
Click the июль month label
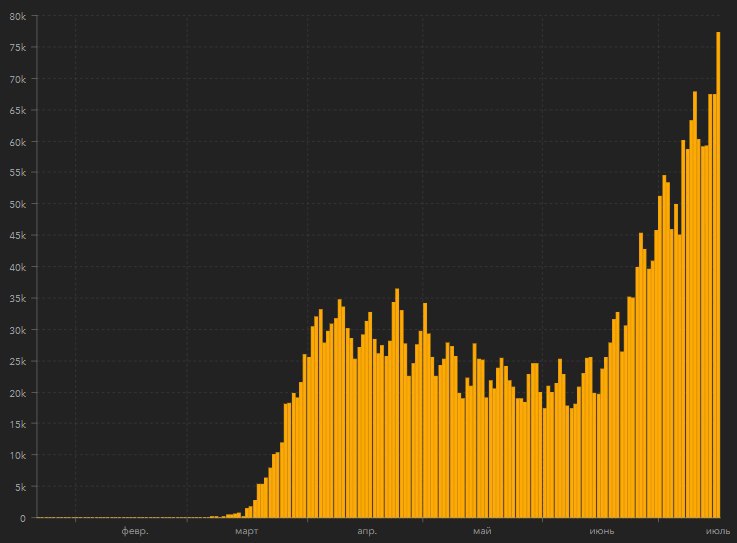point(718,531)
